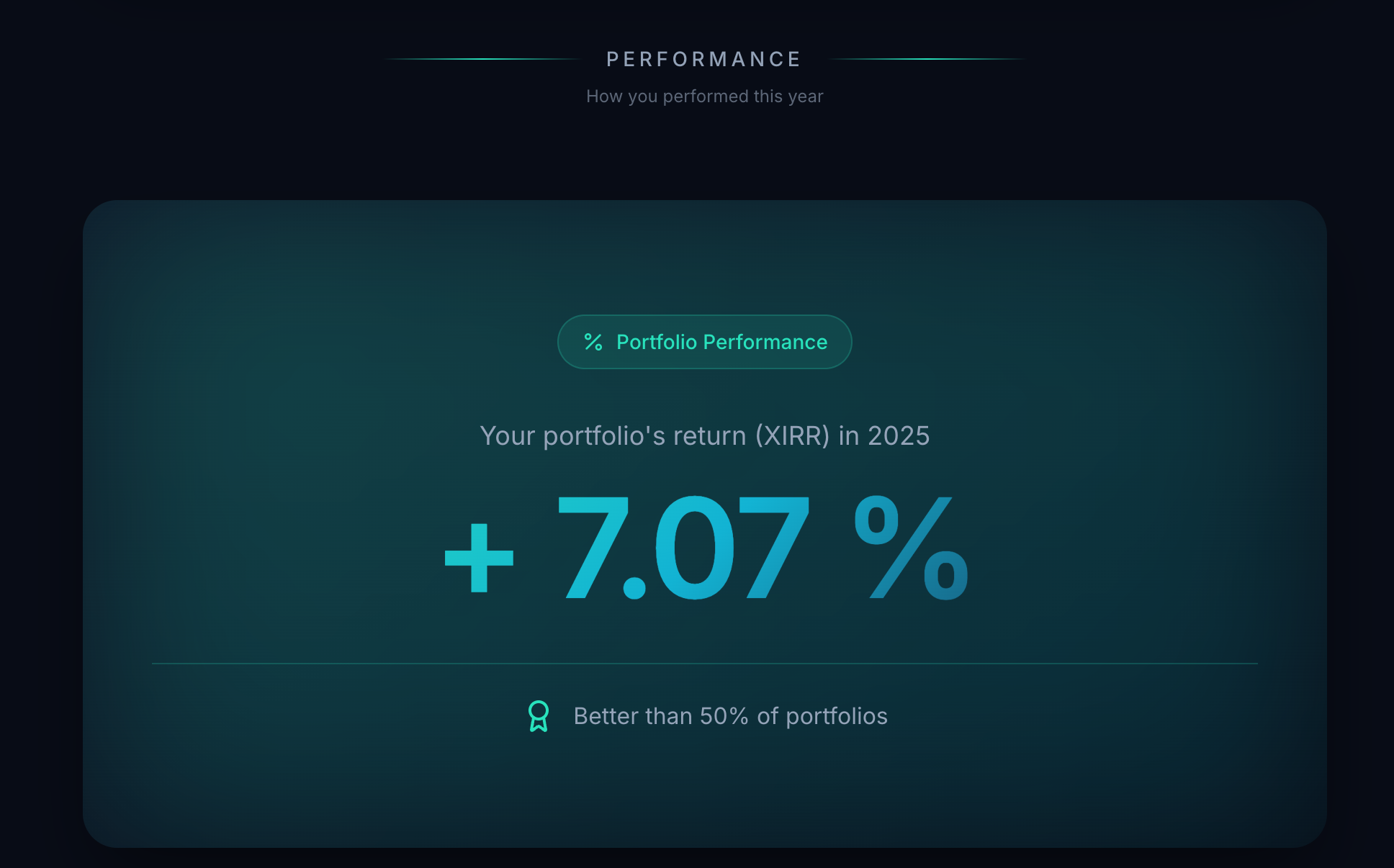Click the word 'portfolios' in the comparison line
Image resolution: width=1394 pixels, height=868 pixels.
coord(837,716)
